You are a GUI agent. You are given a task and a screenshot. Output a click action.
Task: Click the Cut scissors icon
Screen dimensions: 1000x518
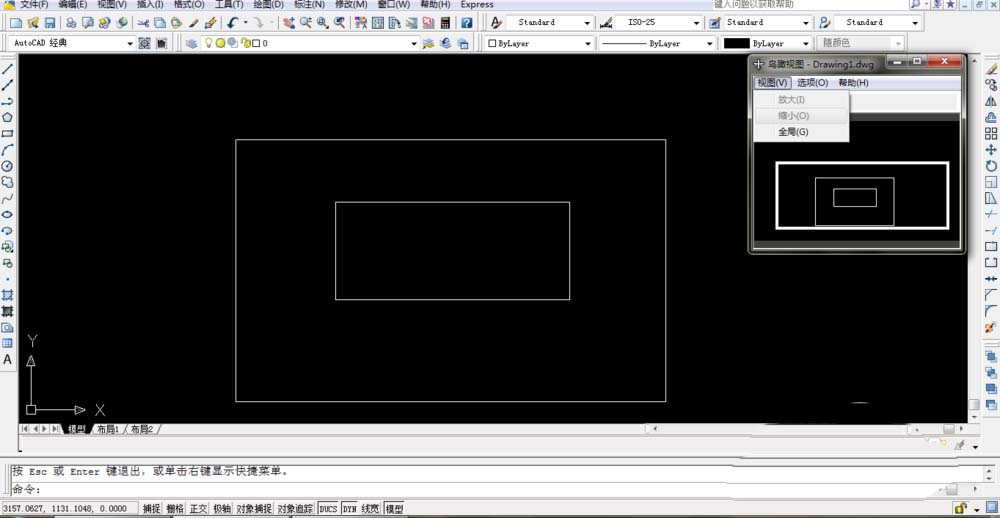143,23
